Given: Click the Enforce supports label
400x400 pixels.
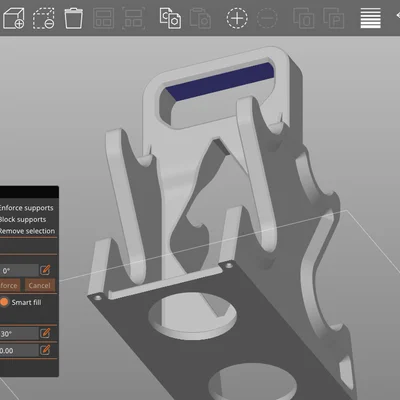Looking at the screenshot, I should (26, 208).
